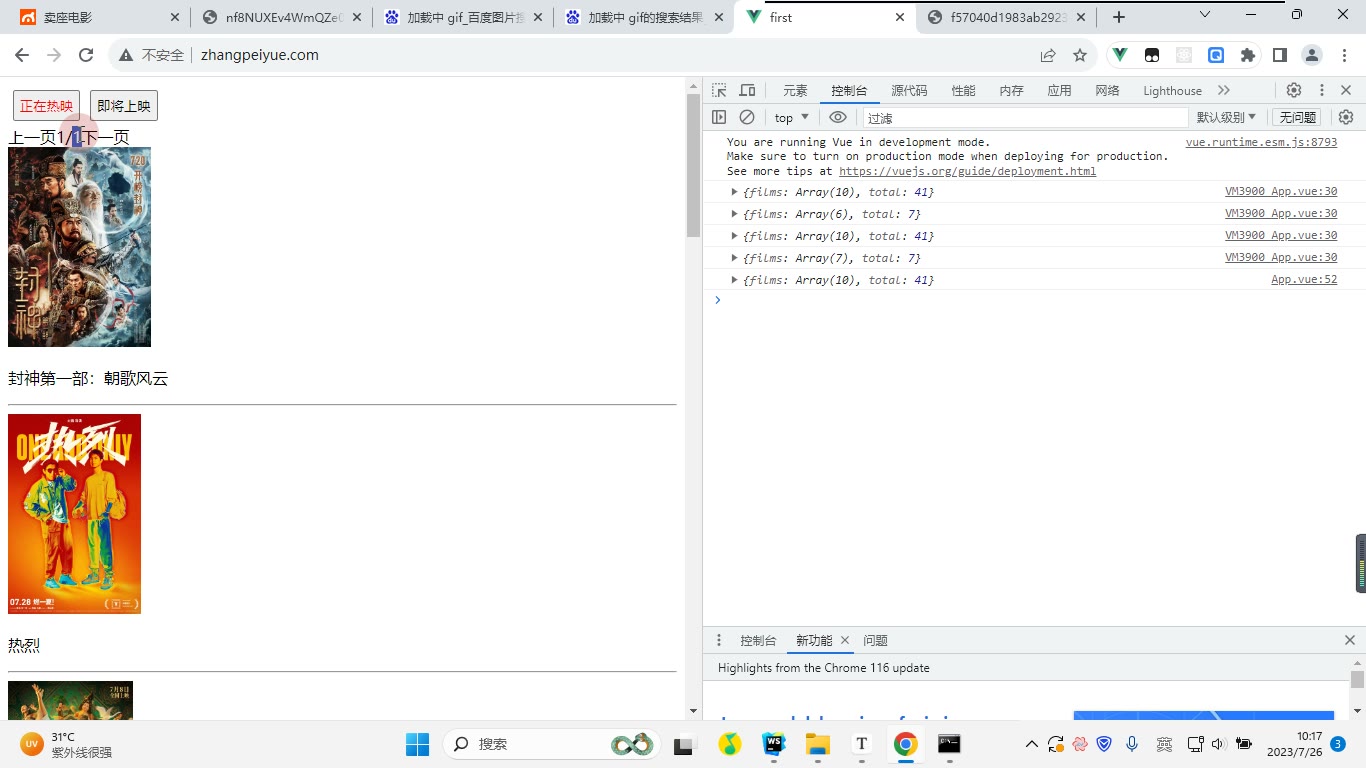Switch to the 元素 tab
The height and width of the screenshot is (768, 1366).
click(x=795, y=90)
